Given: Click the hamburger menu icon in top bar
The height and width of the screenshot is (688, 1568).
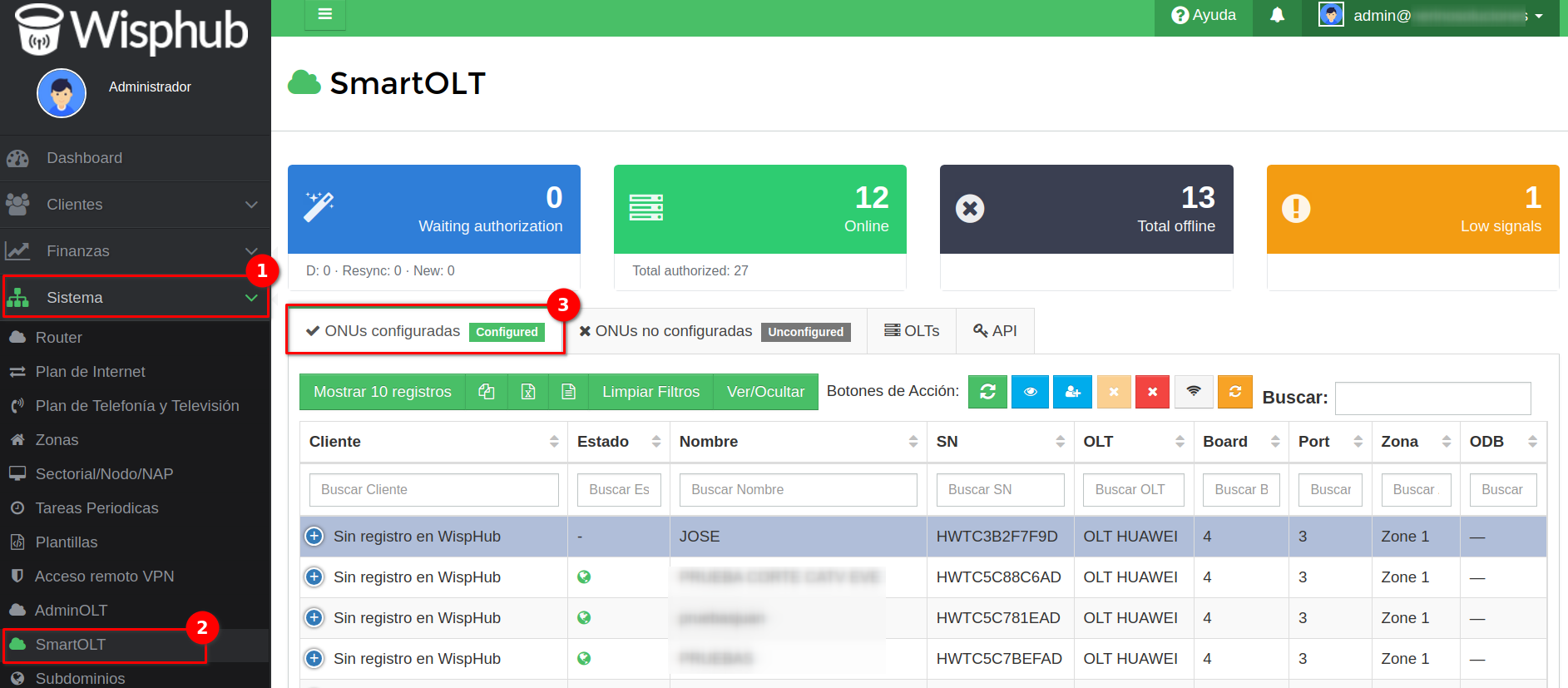Looking at the screenshot, I should [x=325, y=14].
